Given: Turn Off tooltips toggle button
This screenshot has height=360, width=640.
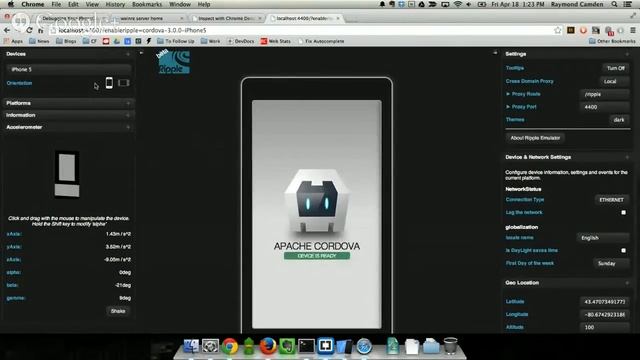Looking at the screenshot, I should coord(616,68).
